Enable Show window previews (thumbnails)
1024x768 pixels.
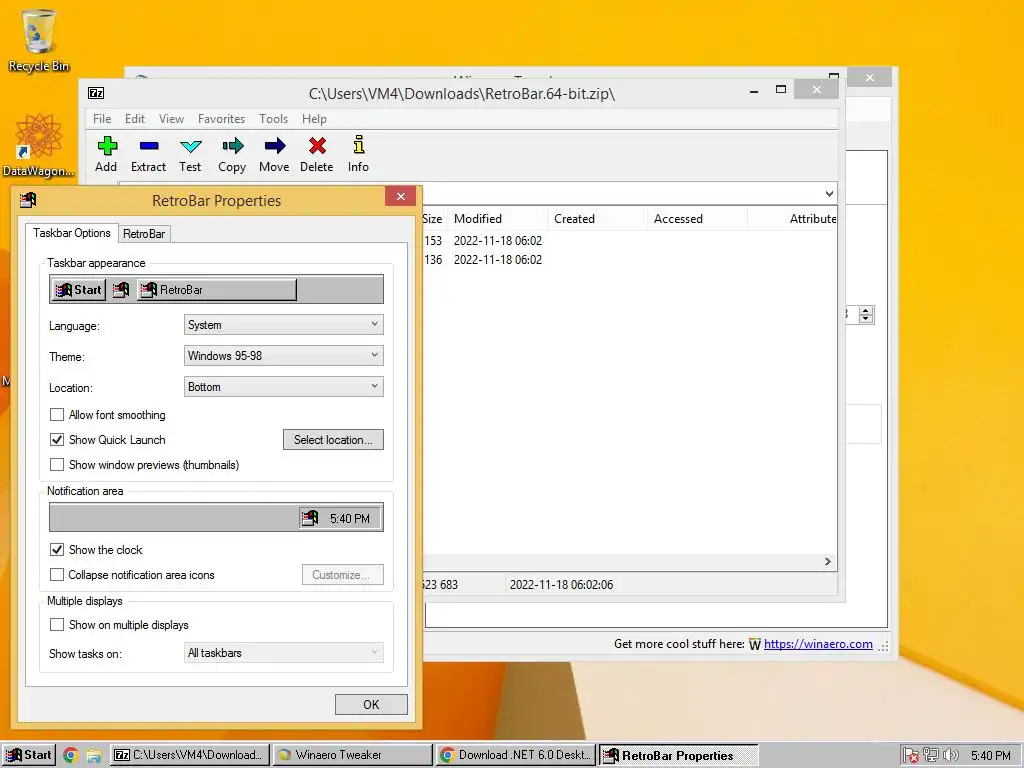click(x=57, y=464)
